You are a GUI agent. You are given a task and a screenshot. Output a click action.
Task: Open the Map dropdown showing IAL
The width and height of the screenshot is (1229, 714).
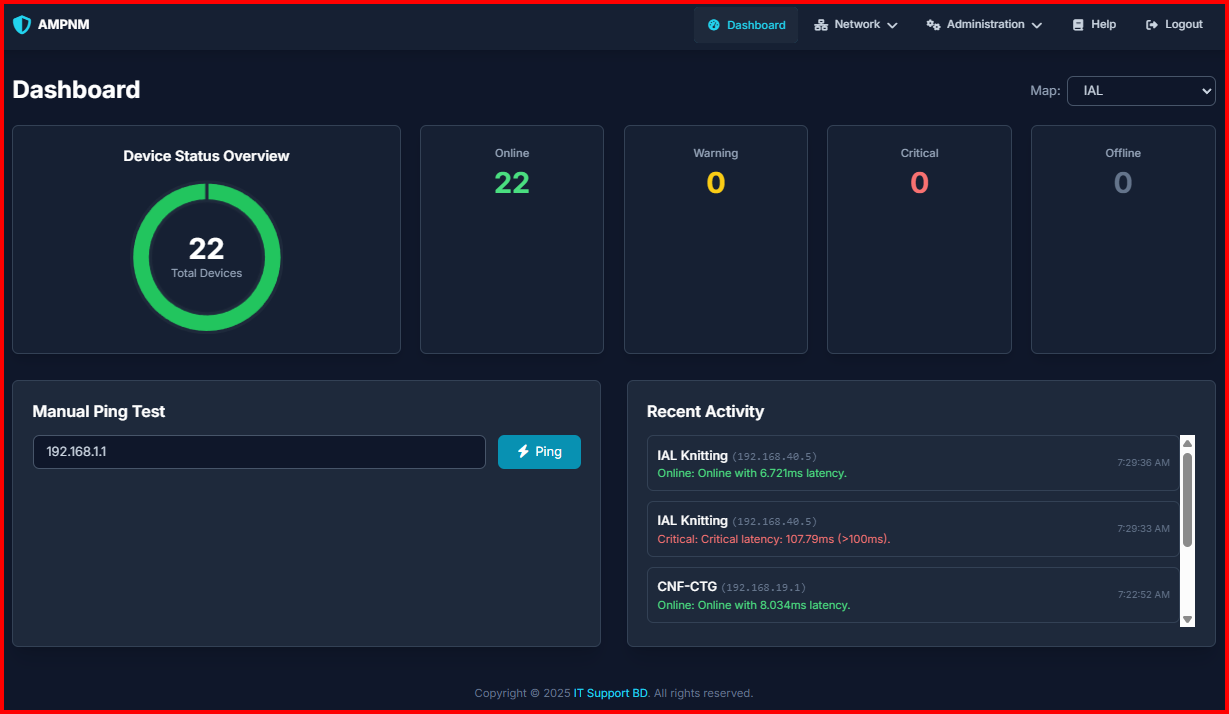tap(1141, 91)
